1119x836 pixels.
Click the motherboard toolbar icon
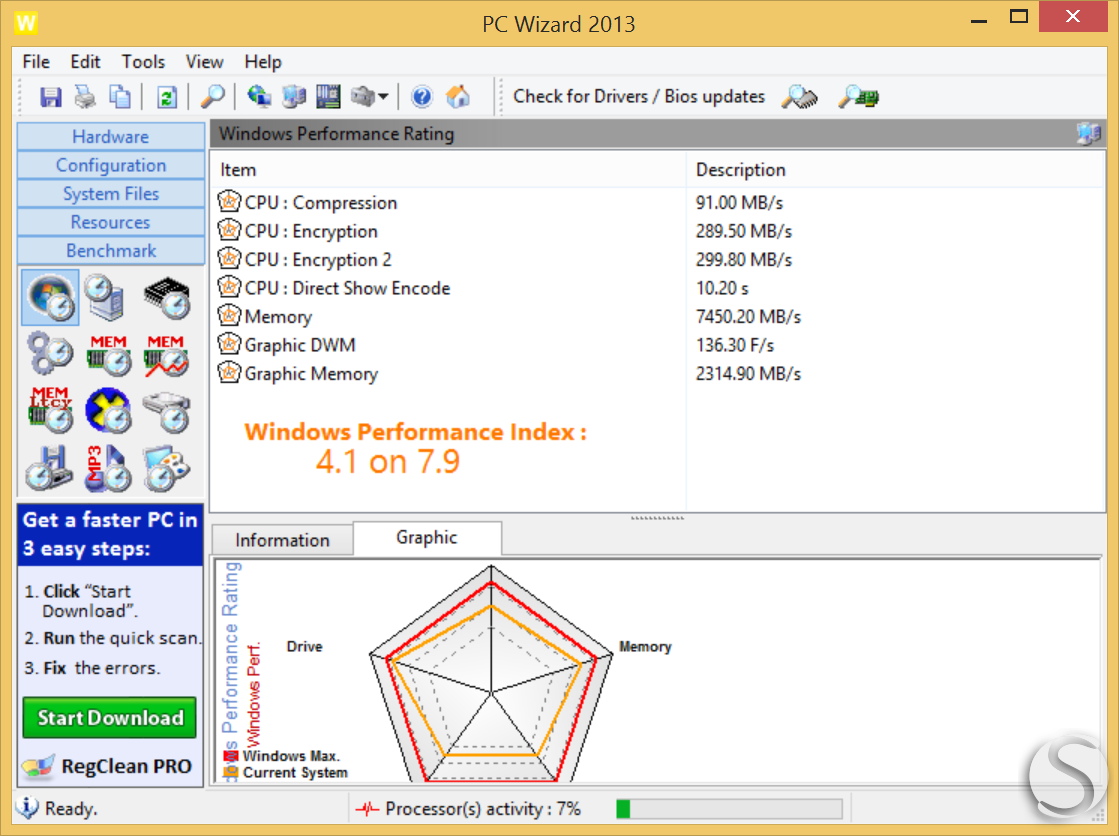(328, 96)
